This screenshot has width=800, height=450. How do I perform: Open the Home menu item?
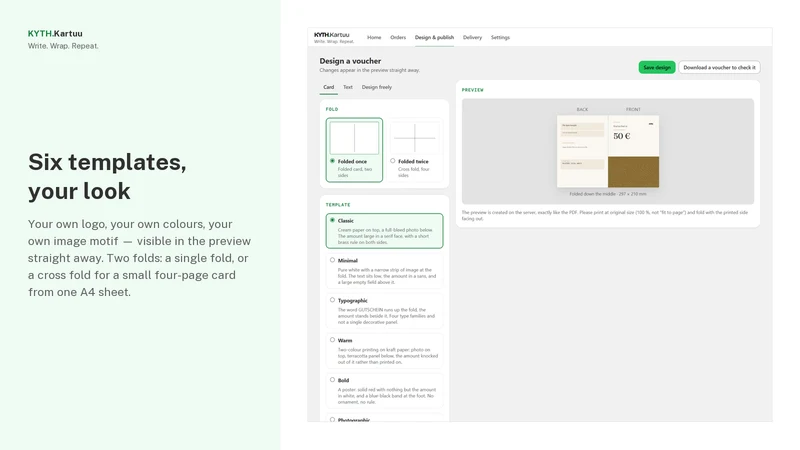point(374,37)
